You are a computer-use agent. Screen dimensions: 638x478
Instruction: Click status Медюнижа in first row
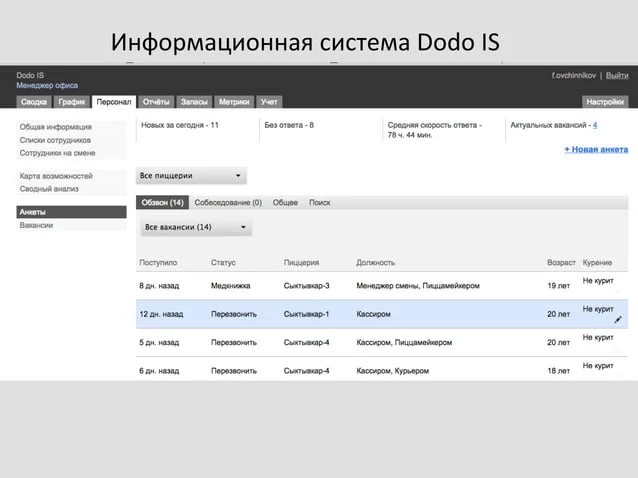tap(231, 286)
